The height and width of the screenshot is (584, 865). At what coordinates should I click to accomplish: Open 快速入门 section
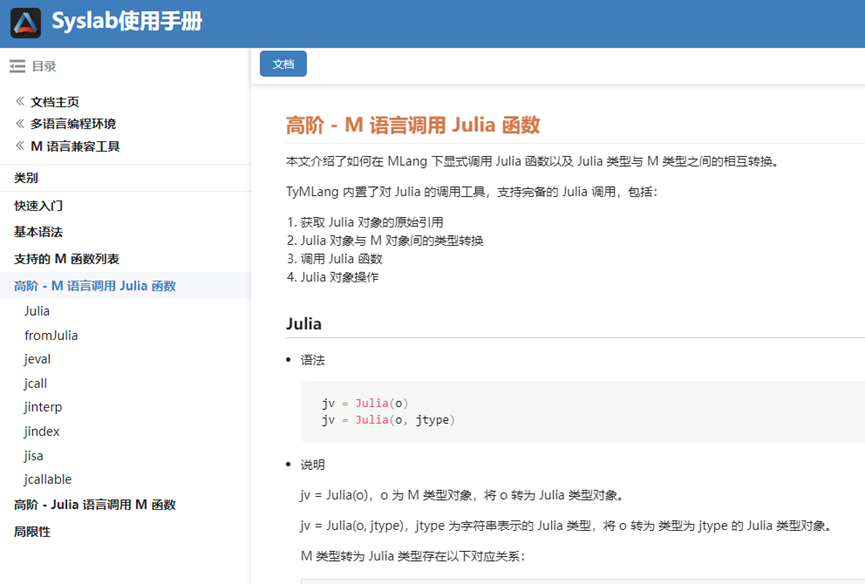[39, 206]
